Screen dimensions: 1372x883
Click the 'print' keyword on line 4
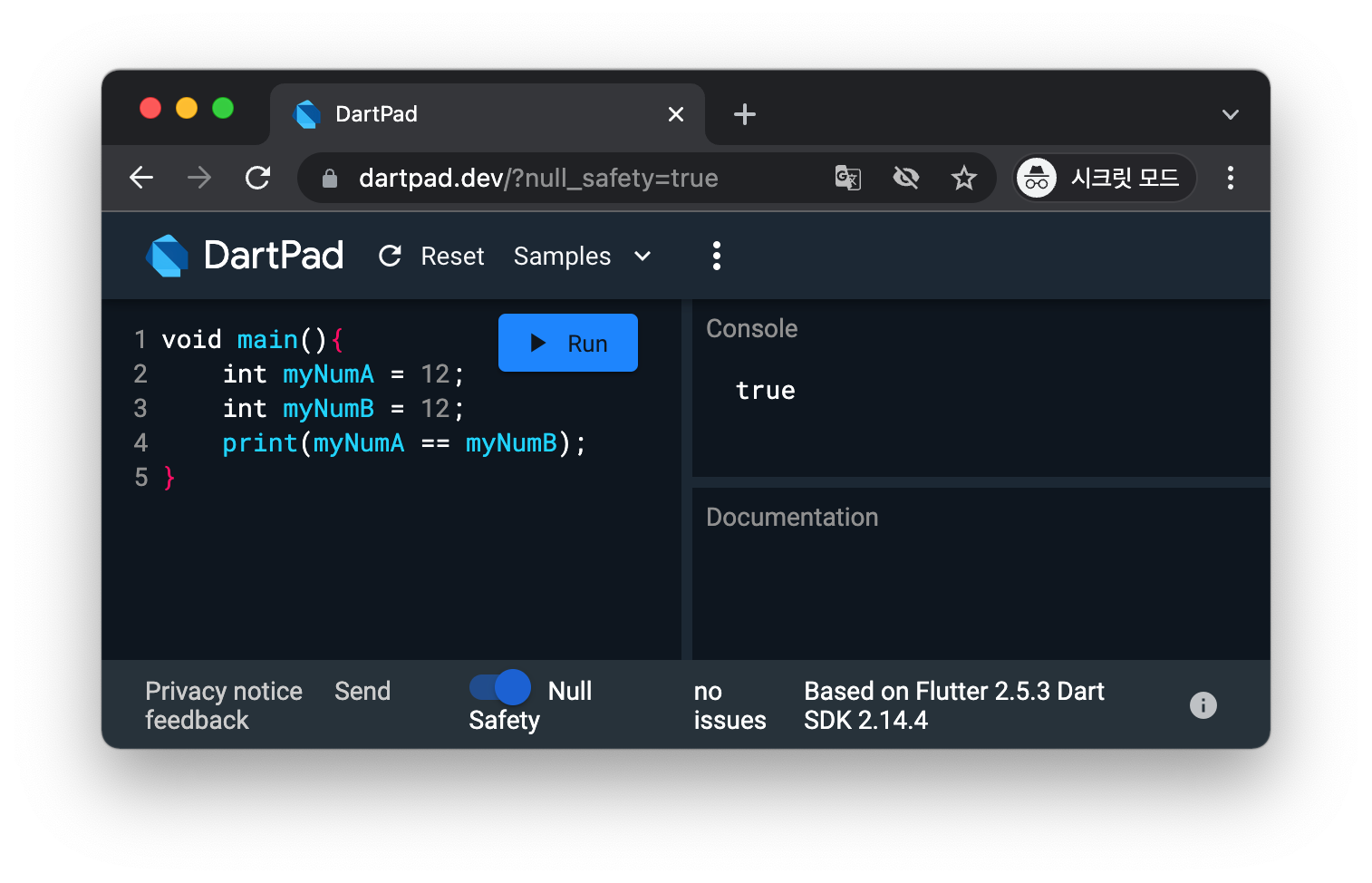click(x=260, y=443)
